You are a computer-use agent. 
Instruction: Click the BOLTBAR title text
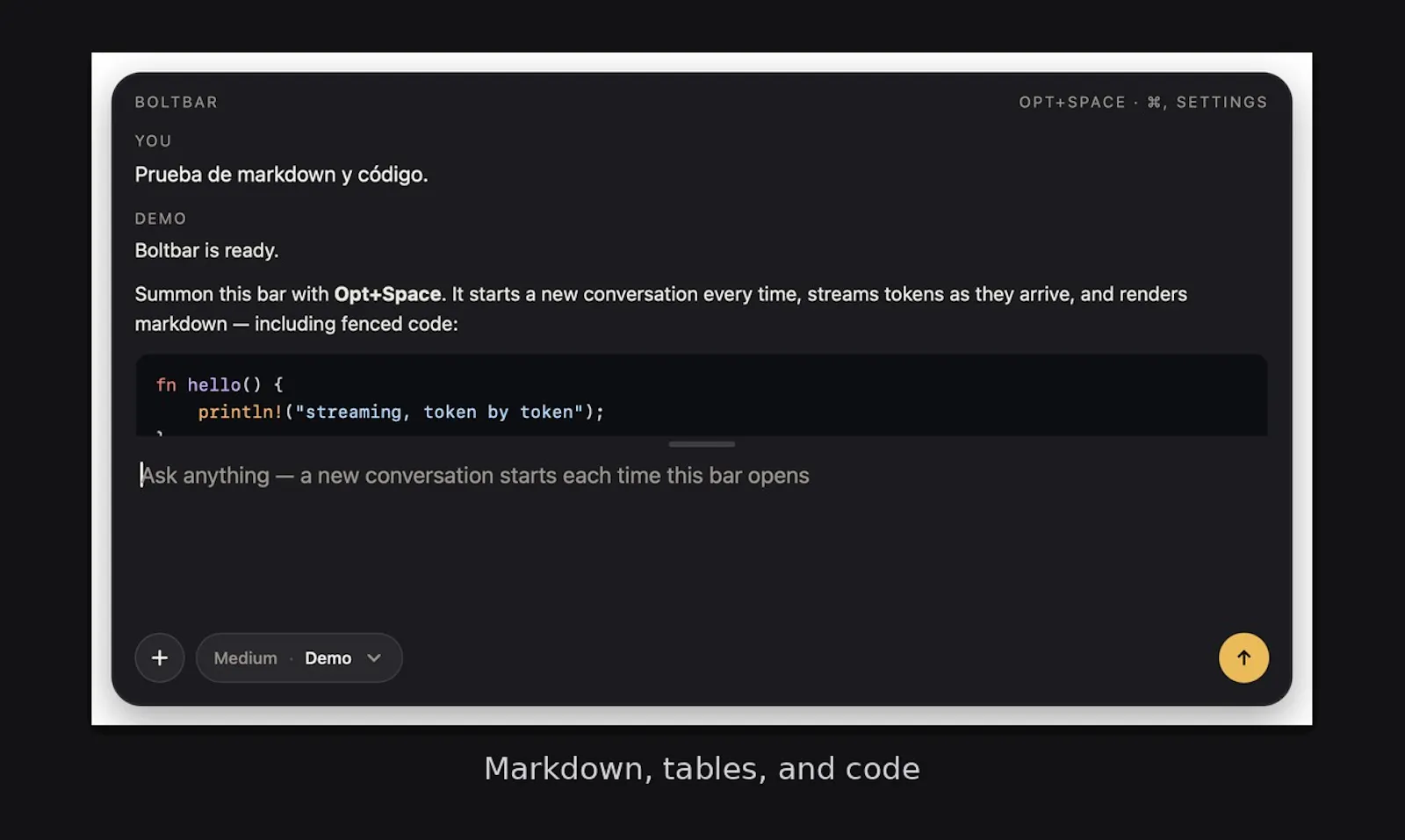point(177,102)
